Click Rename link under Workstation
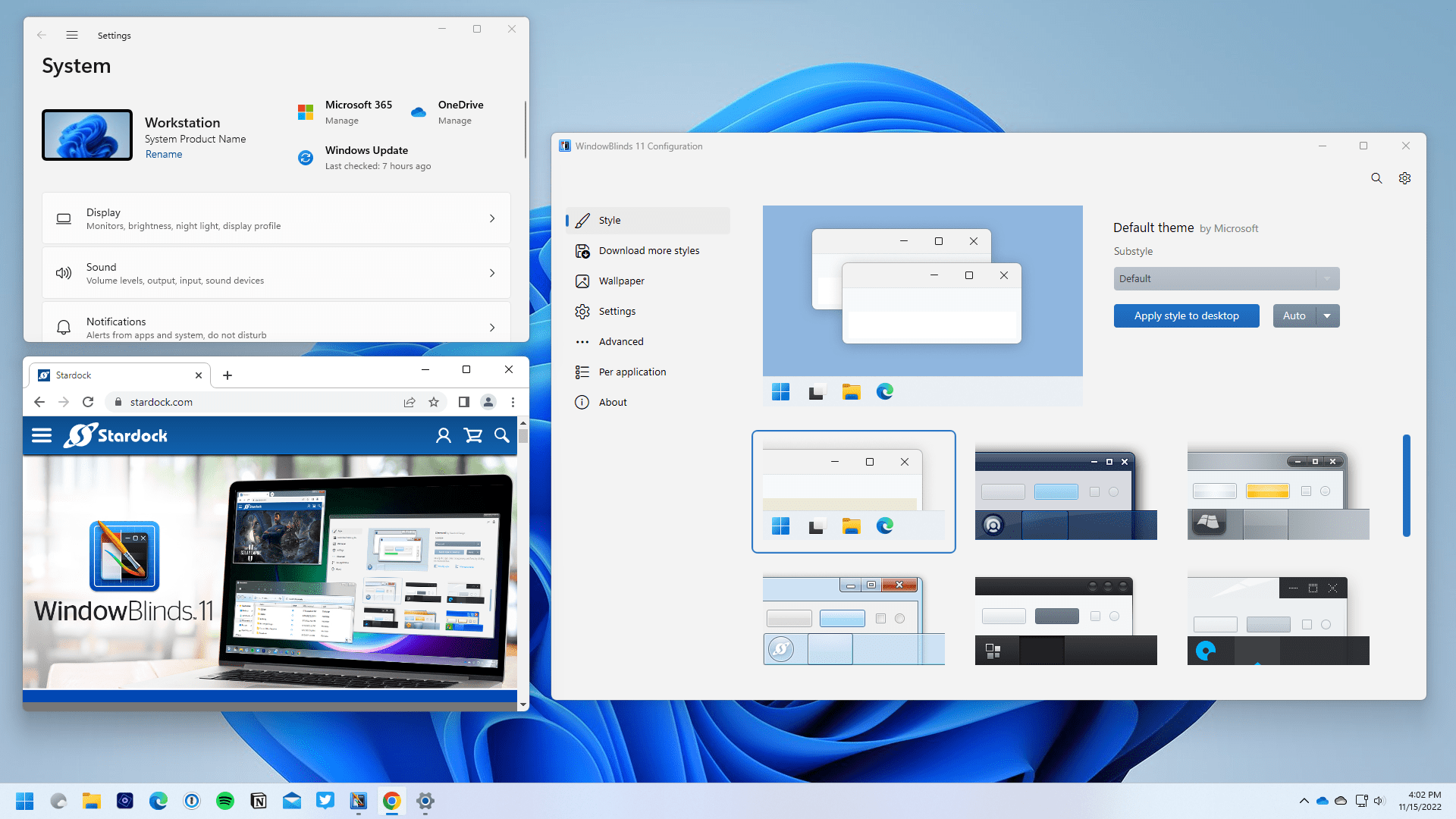The width and height of the screenshot is (1456, 819). tap(163, 153)
